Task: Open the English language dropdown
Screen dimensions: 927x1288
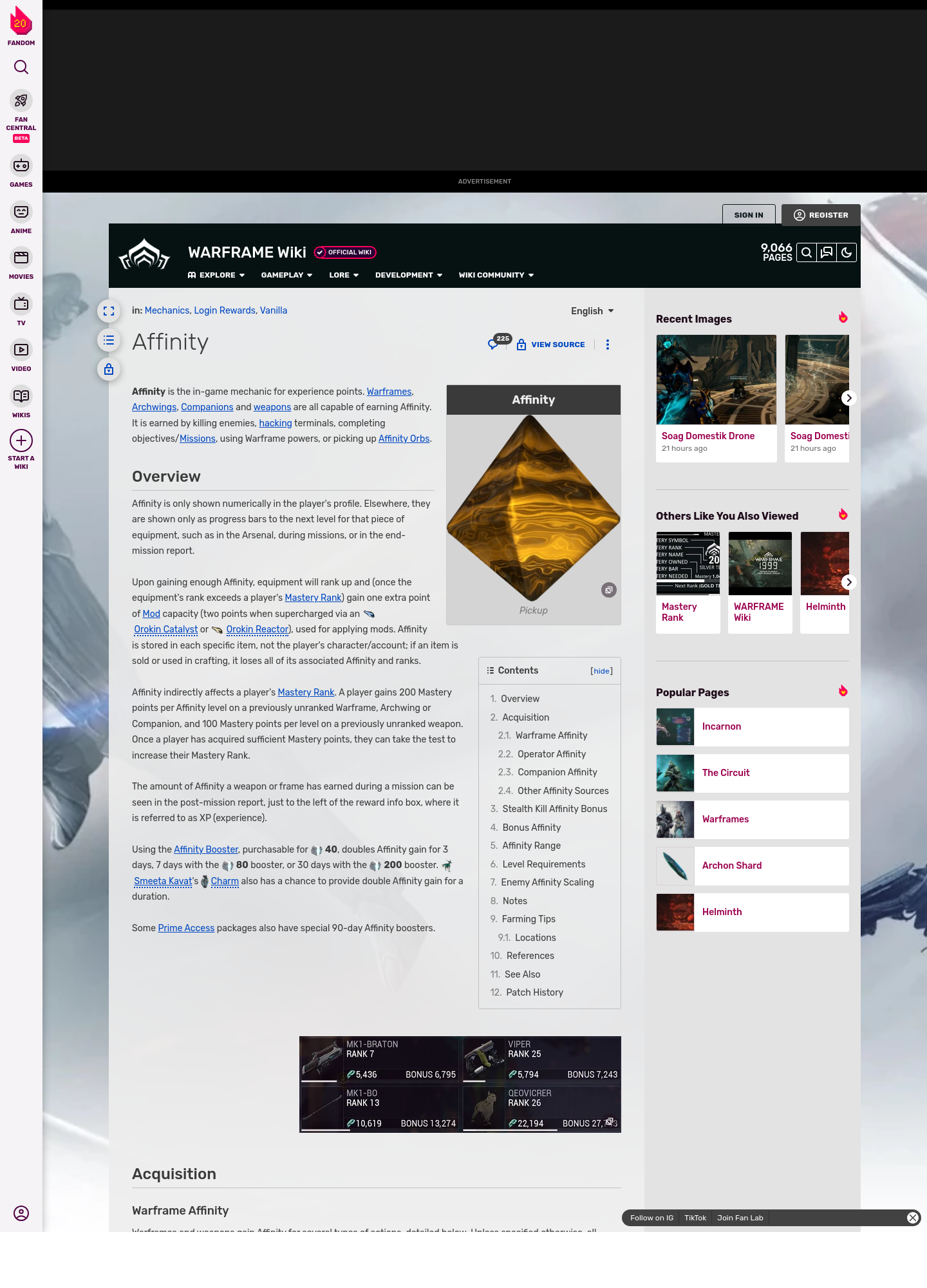Action: coord(592,311)
